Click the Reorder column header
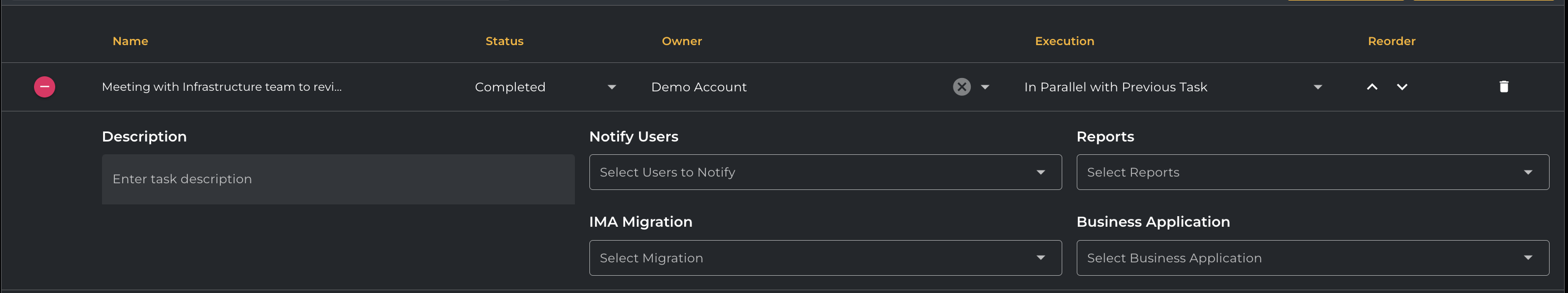Screen dimensions: 1568x293 [x=1391, y=41]
